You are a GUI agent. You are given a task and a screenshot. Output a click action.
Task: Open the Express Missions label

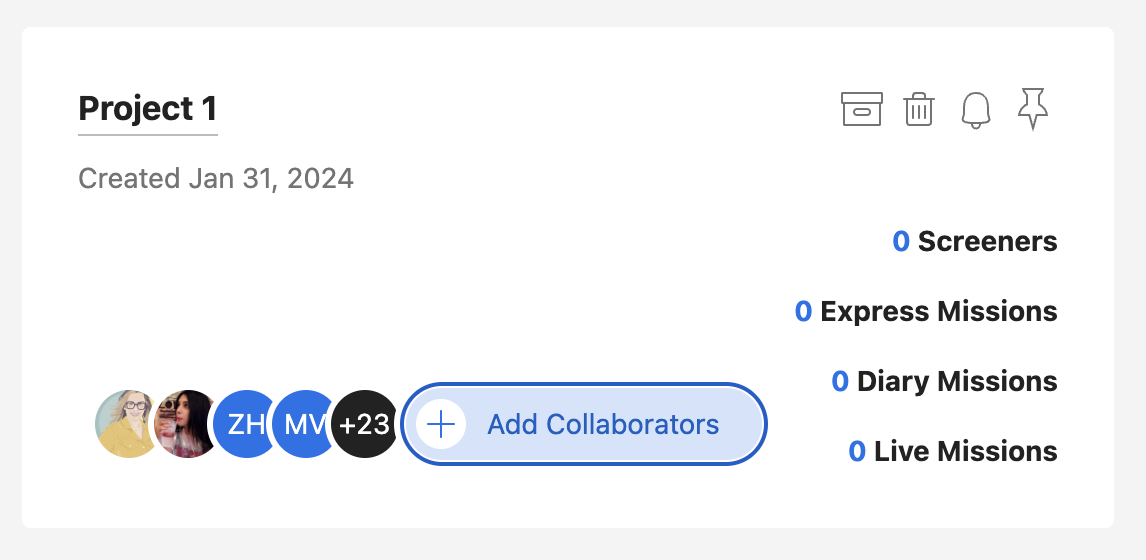938,311
